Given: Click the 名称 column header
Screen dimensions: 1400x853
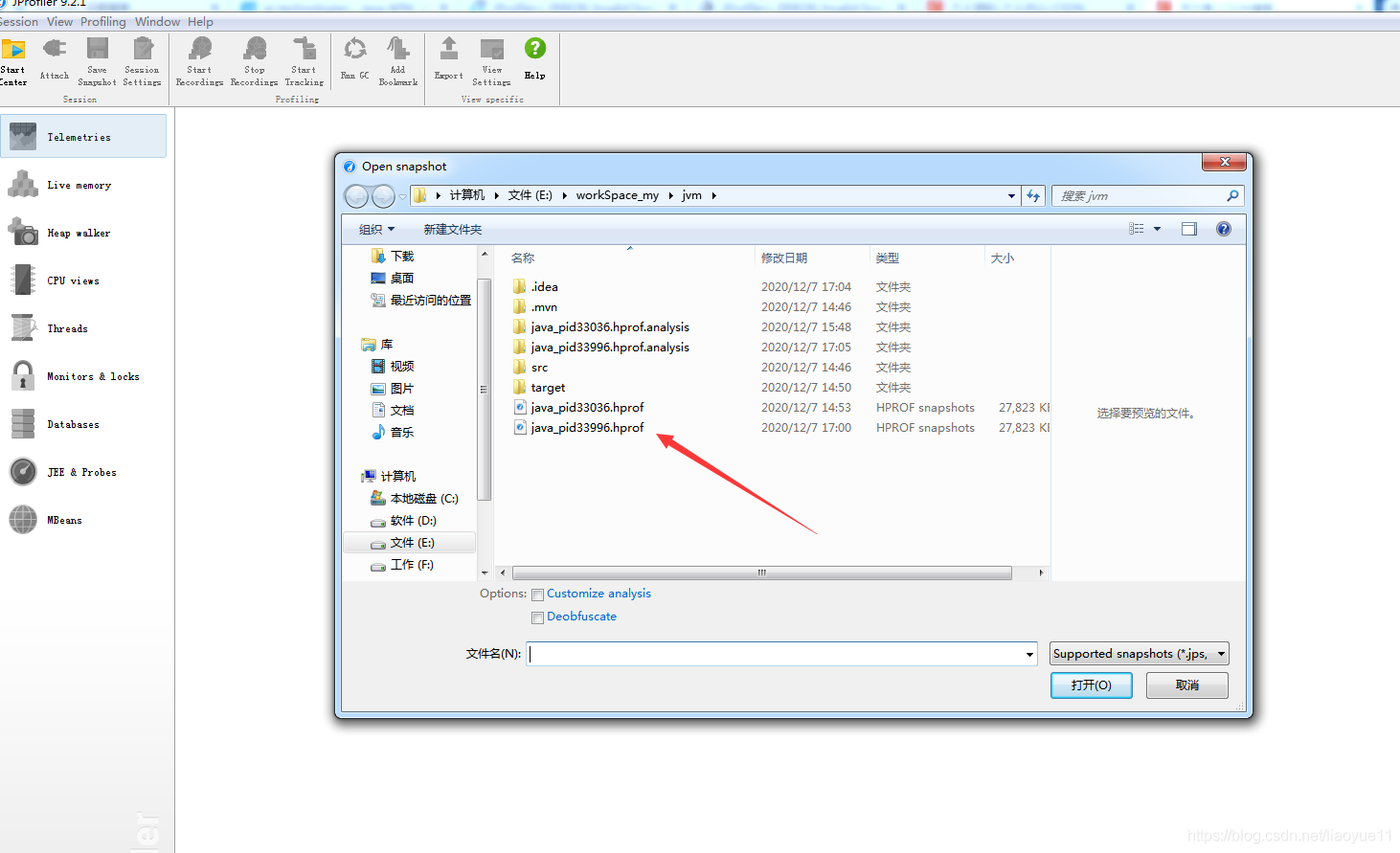Looking at the screenshot, I should (523, 258).
